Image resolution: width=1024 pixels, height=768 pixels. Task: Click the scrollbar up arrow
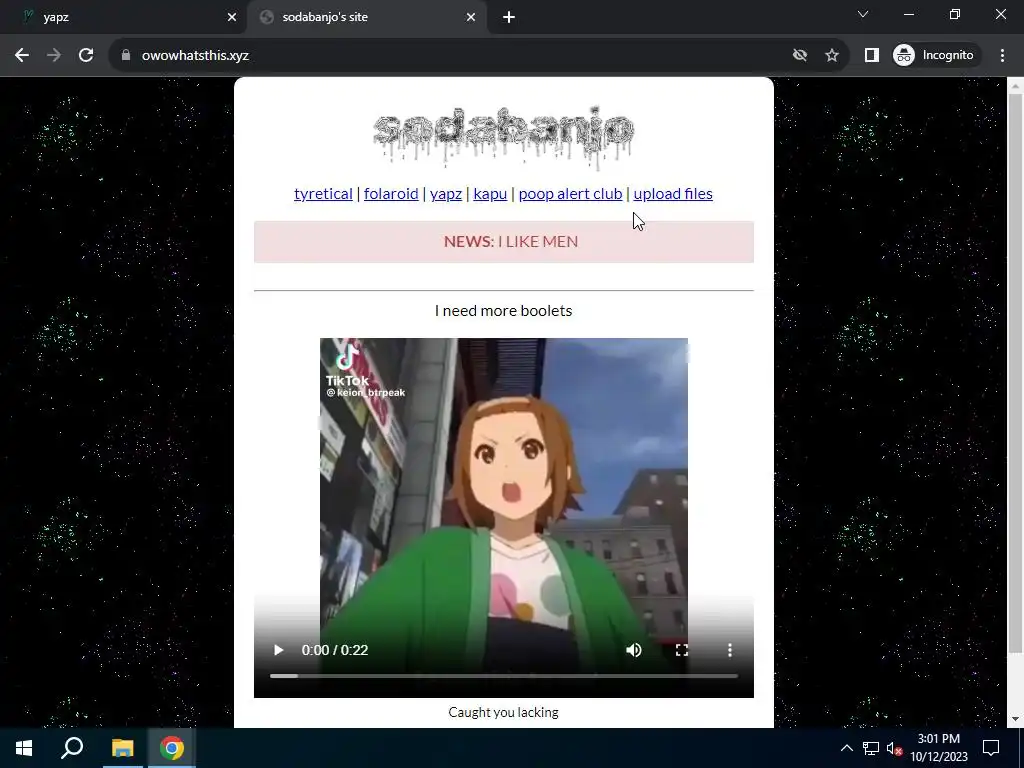click(x=1015, y=86)
